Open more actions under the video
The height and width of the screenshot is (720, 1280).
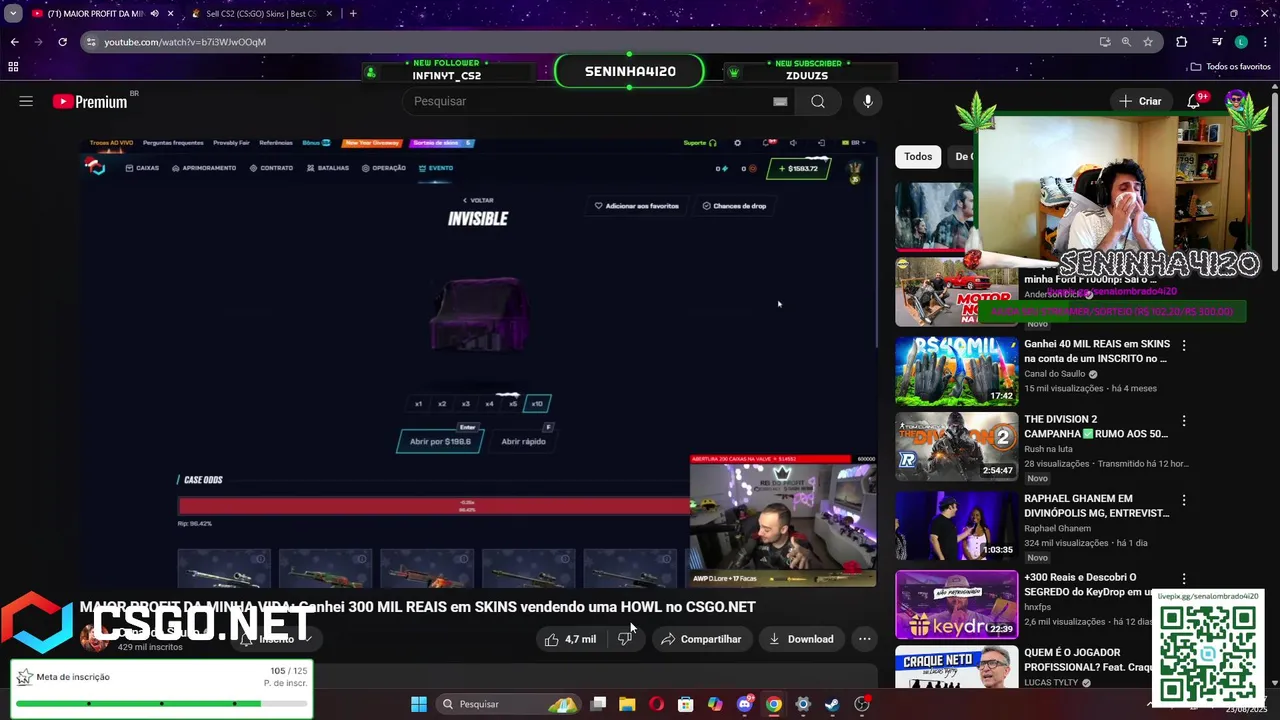865,639
